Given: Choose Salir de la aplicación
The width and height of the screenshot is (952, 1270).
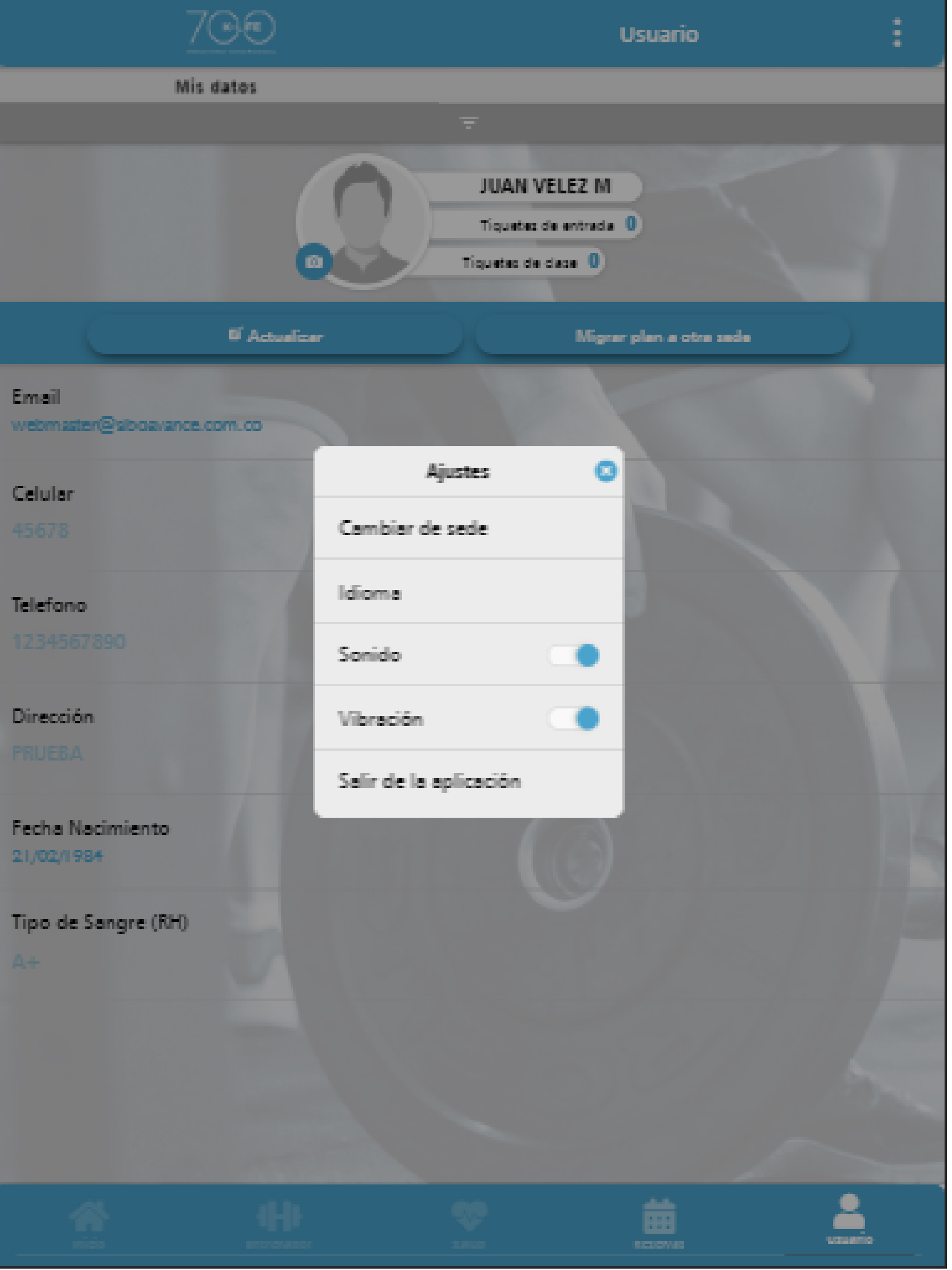Looking at the screenshot, I should [x=469, y=781].
